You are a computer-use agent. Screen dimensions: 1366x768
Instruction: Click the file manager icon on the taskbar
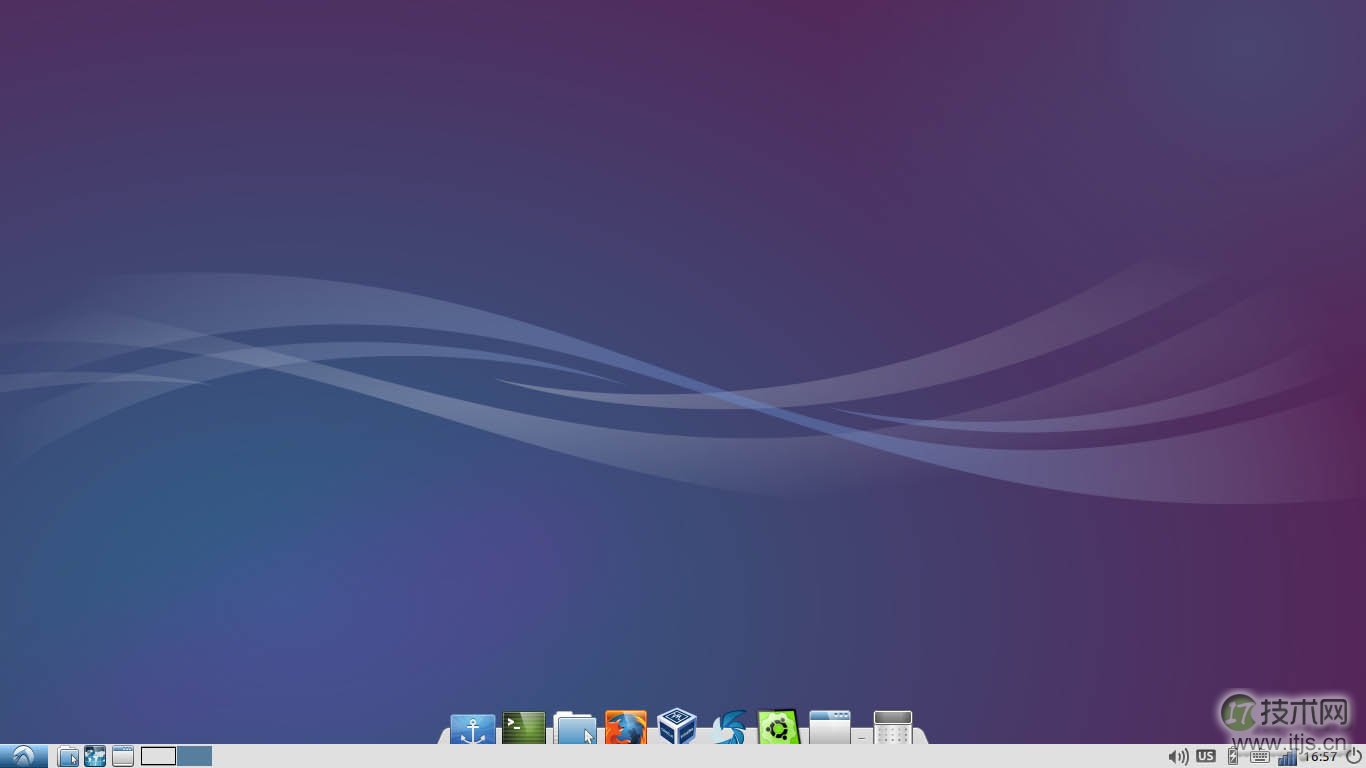pos(67,756)
